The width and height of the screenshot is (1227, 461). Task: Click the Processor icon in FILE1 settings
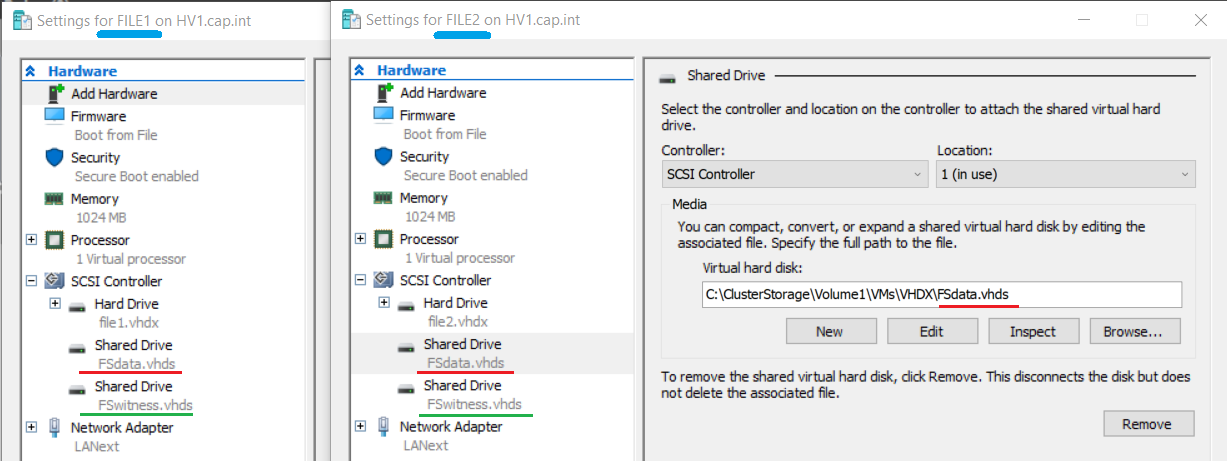point(54,240)
